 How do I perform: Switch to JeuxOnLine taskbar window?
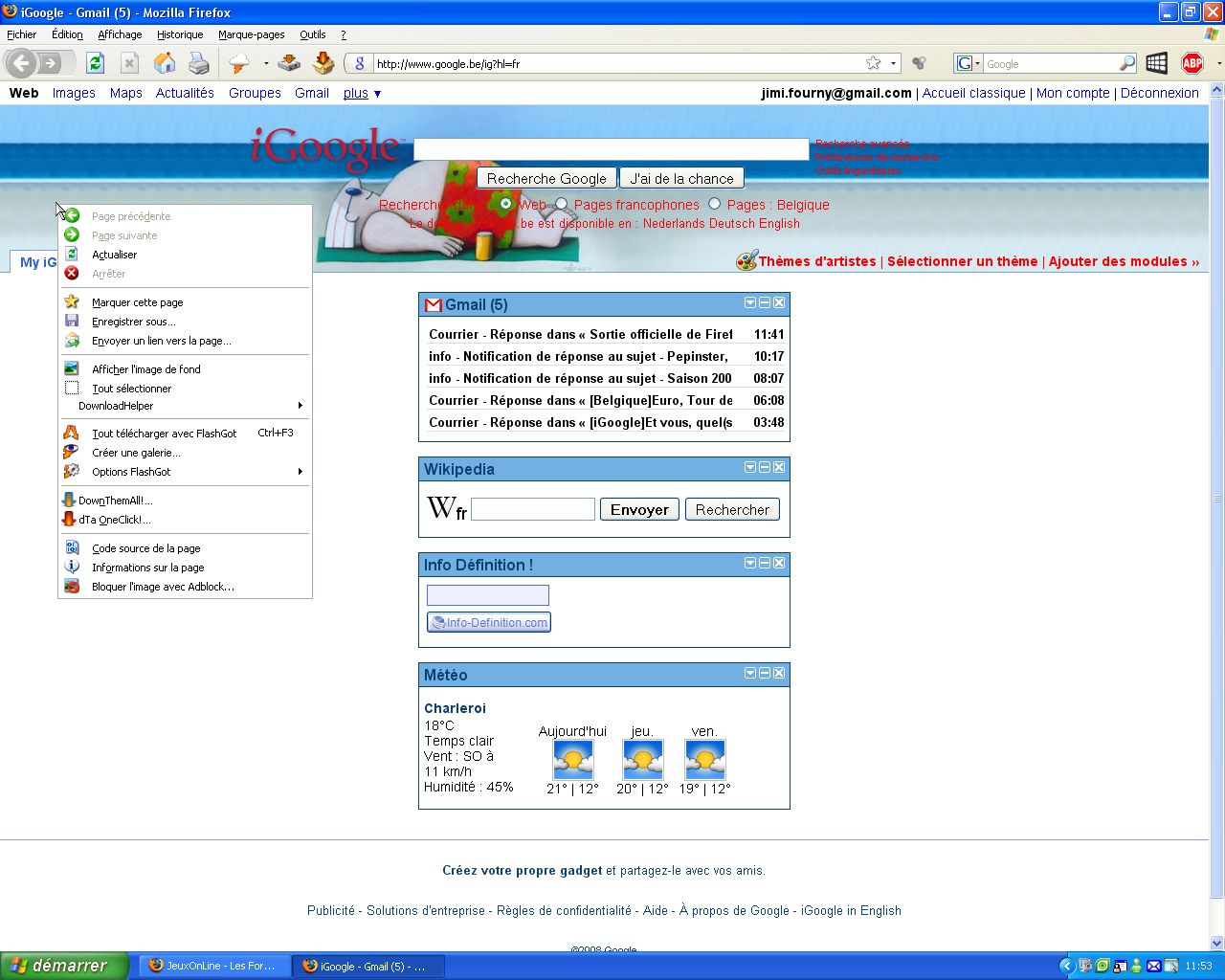click(x=212, y=966)
